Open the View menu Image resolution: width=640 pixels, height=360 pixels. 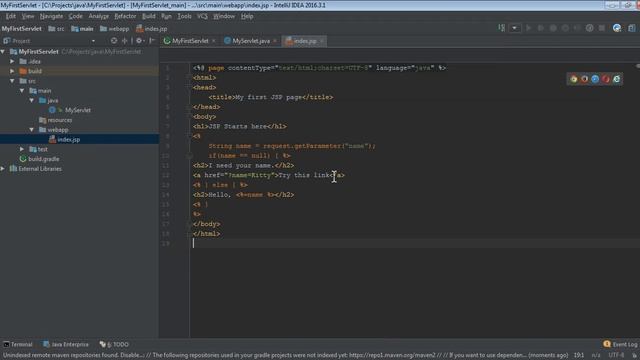tap(28, 16)
